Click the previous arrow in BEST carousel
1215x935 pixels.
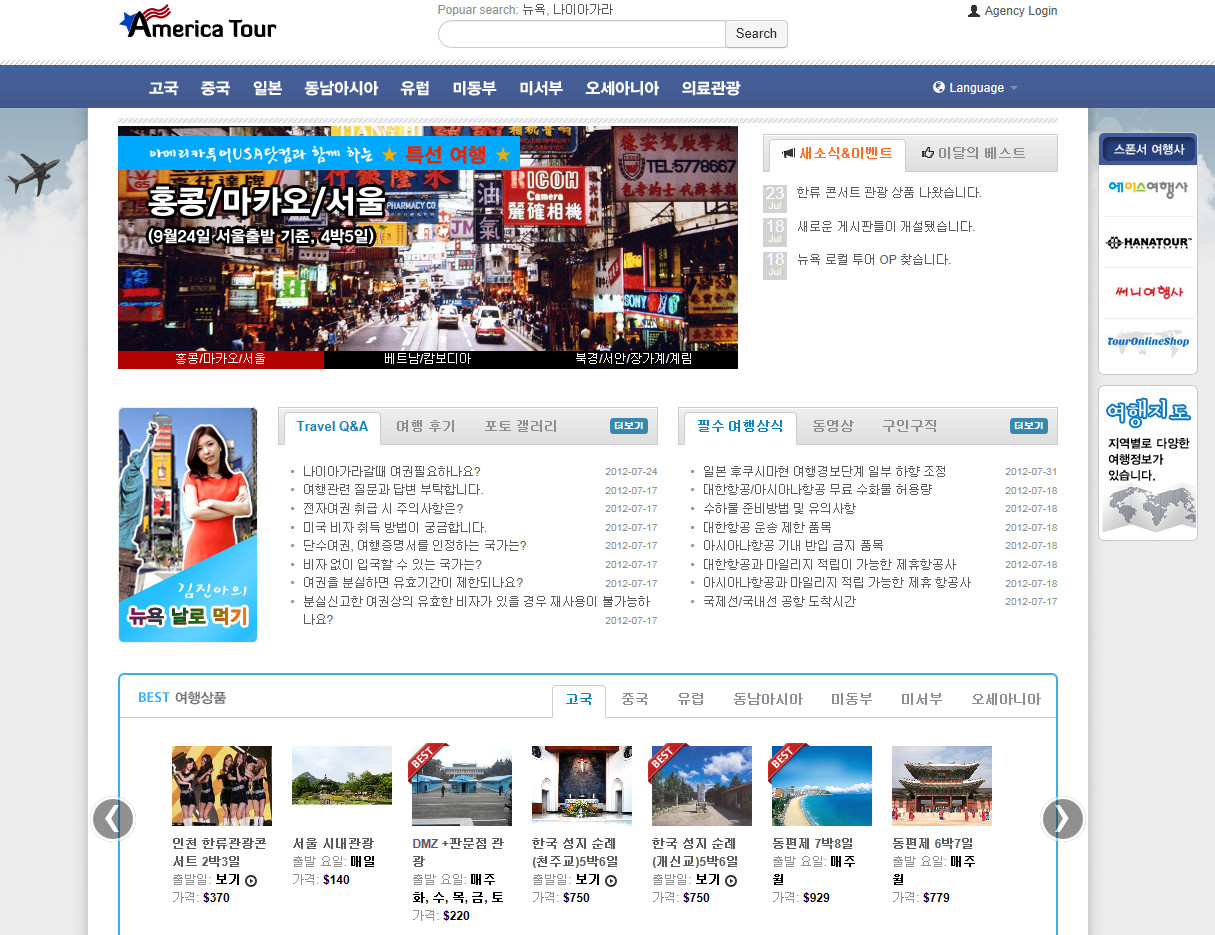(113, 819)
